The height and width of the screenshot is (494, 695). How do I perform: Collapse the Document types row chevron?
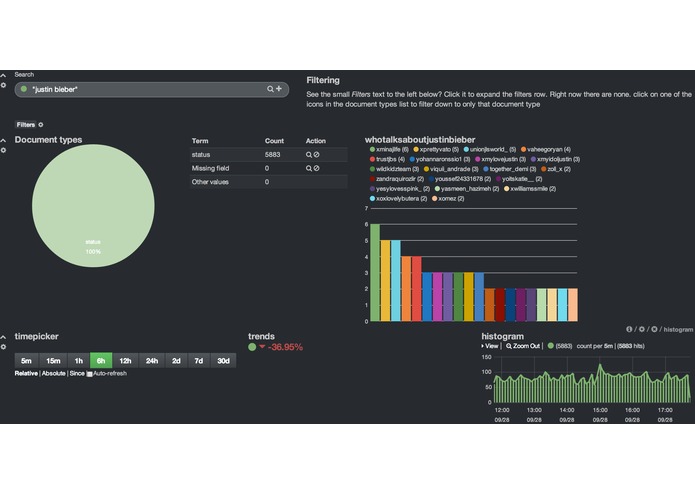3,140
